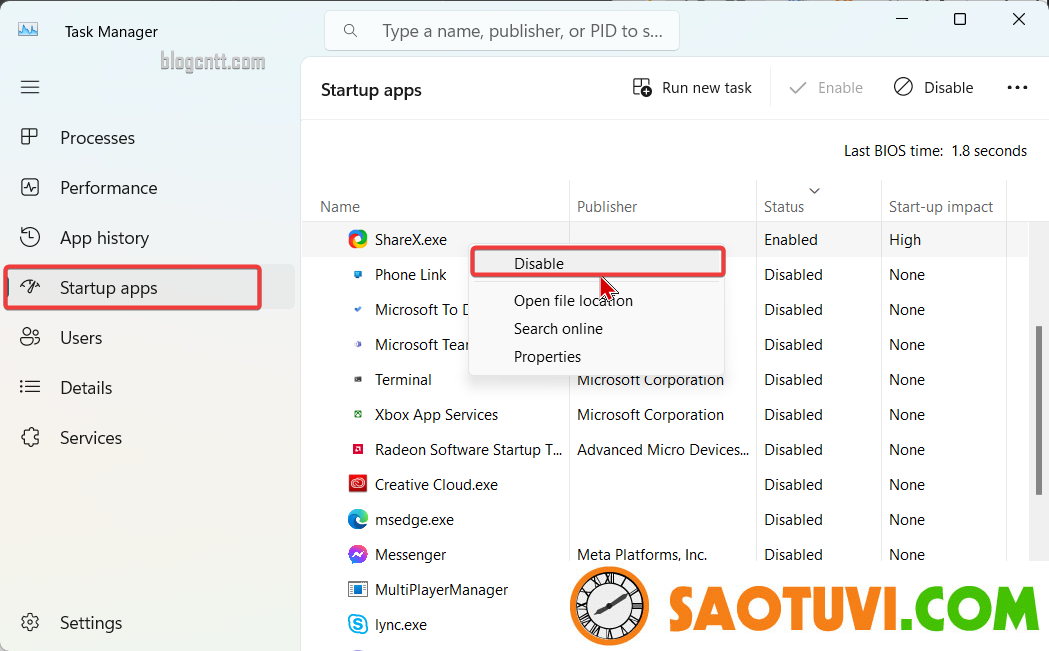
Task: Click the Run new task icon
Action: [642, 88]
